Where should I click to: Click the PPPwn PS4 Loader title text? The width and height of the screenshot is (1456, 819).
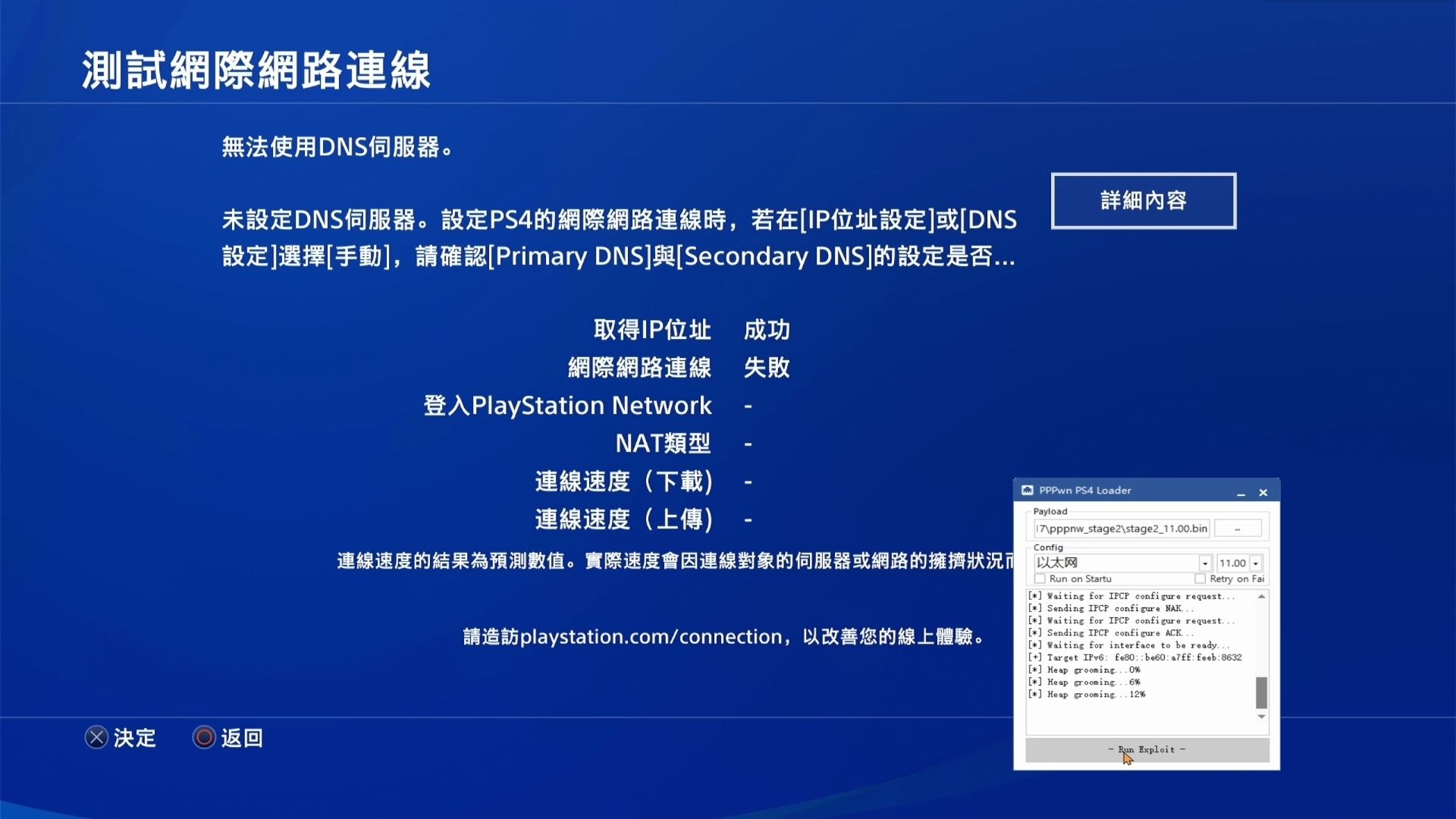[x=1085, y=491]
